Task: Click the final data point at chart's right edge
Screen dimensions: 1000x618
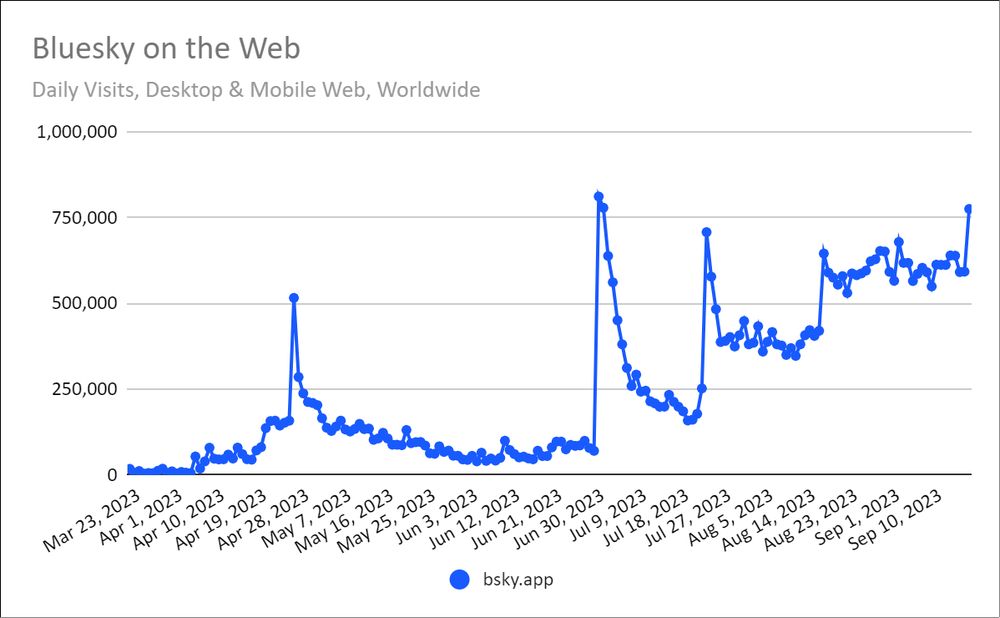Action: pos(969,209)
